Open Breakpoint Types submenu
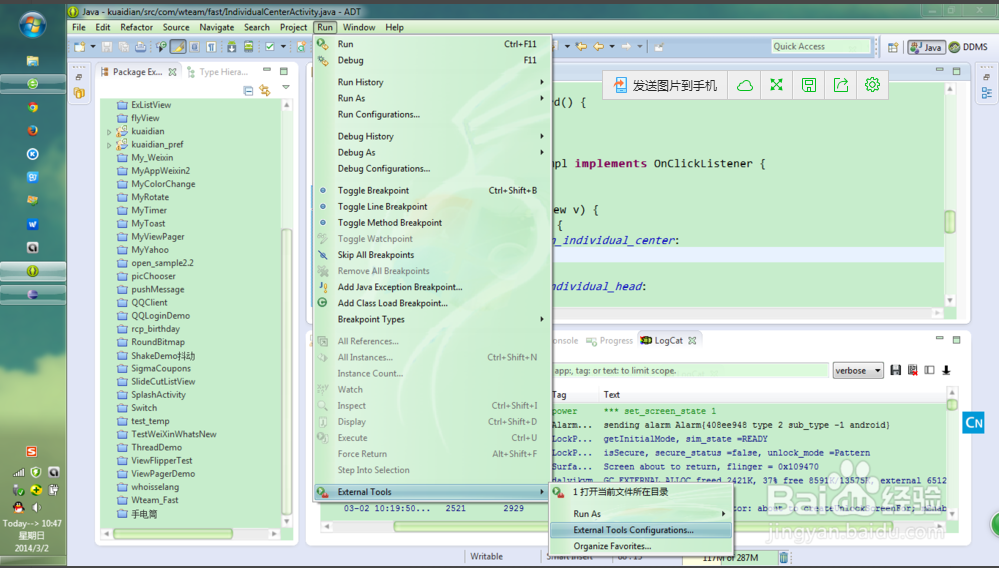 433,320
